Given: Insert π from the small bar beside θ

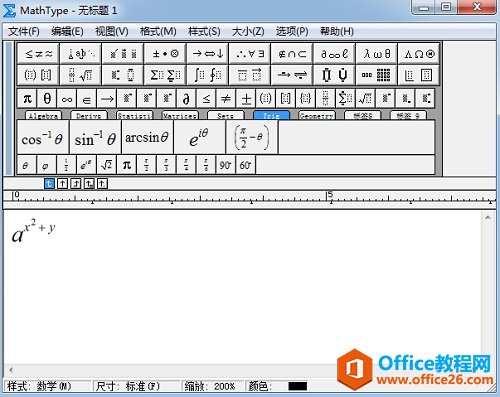Looking at the screenshot, I should (27, 99).
